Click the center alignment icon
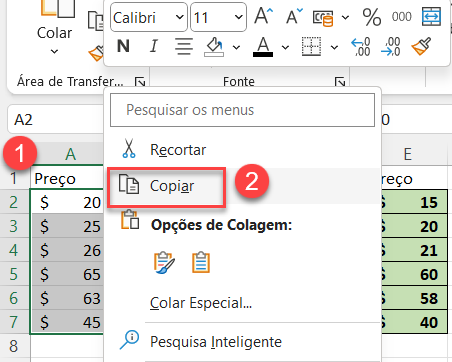The width and height of the screenshot is (452, 362). [184, 46]
